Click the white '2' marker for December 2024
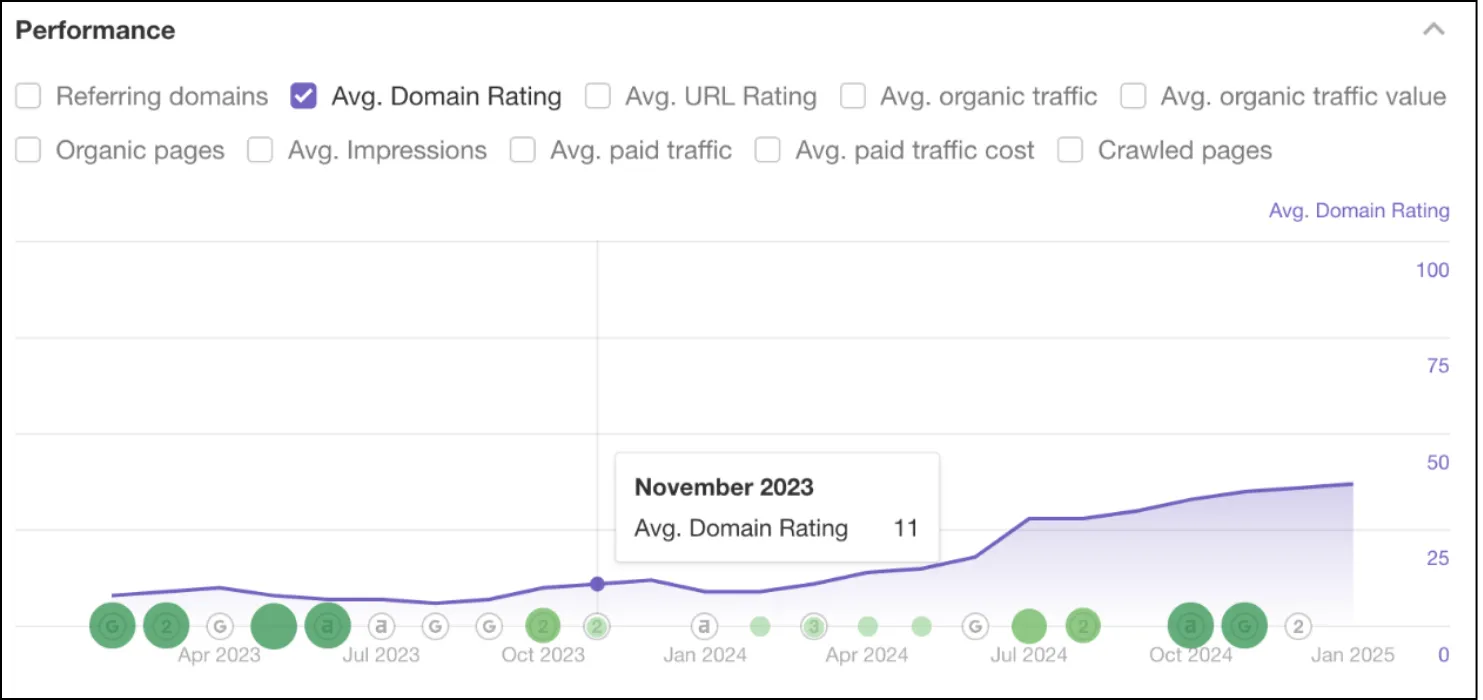 1298,627
